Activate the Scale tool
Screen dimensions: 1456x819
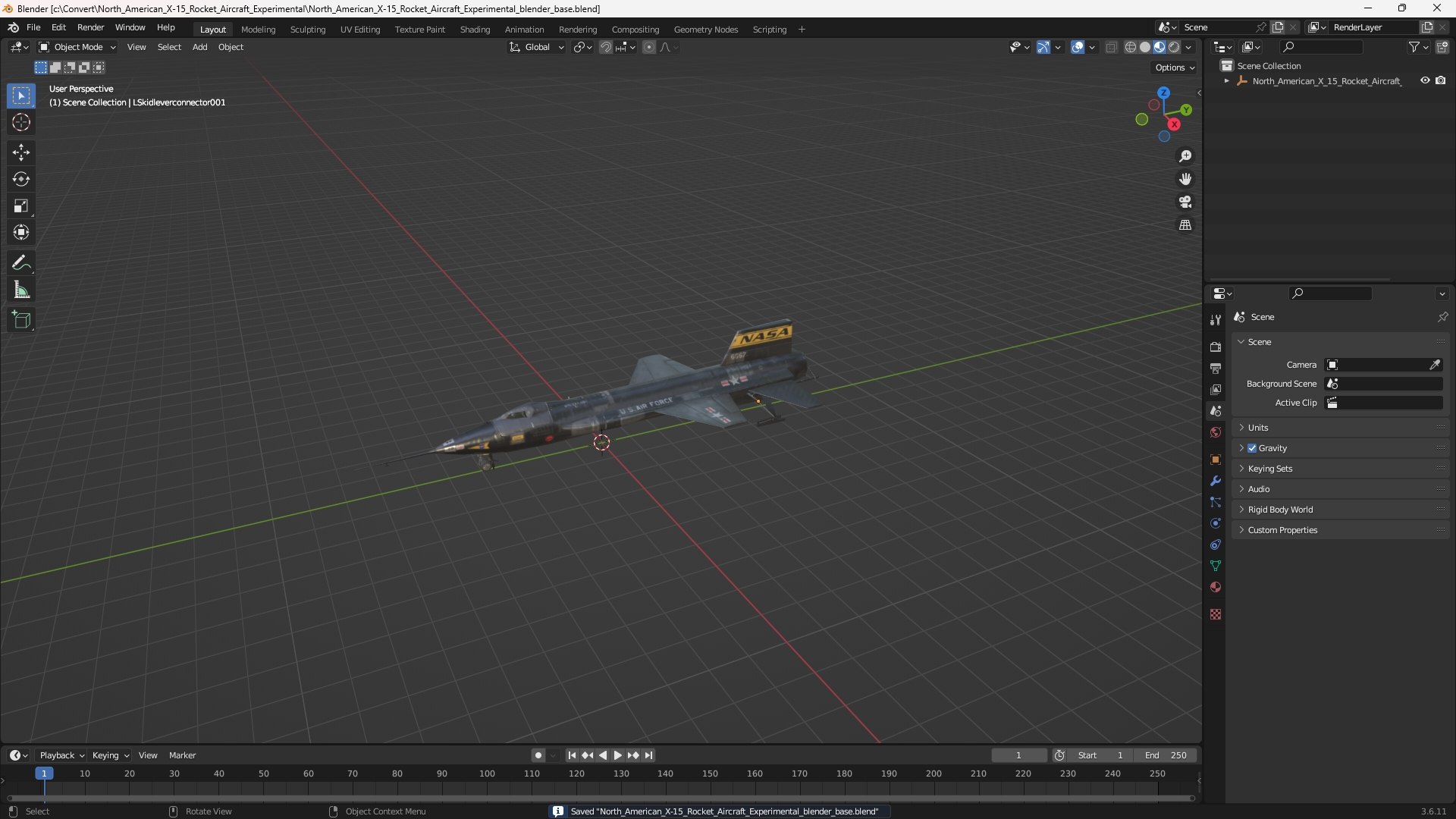click(21, 206)
